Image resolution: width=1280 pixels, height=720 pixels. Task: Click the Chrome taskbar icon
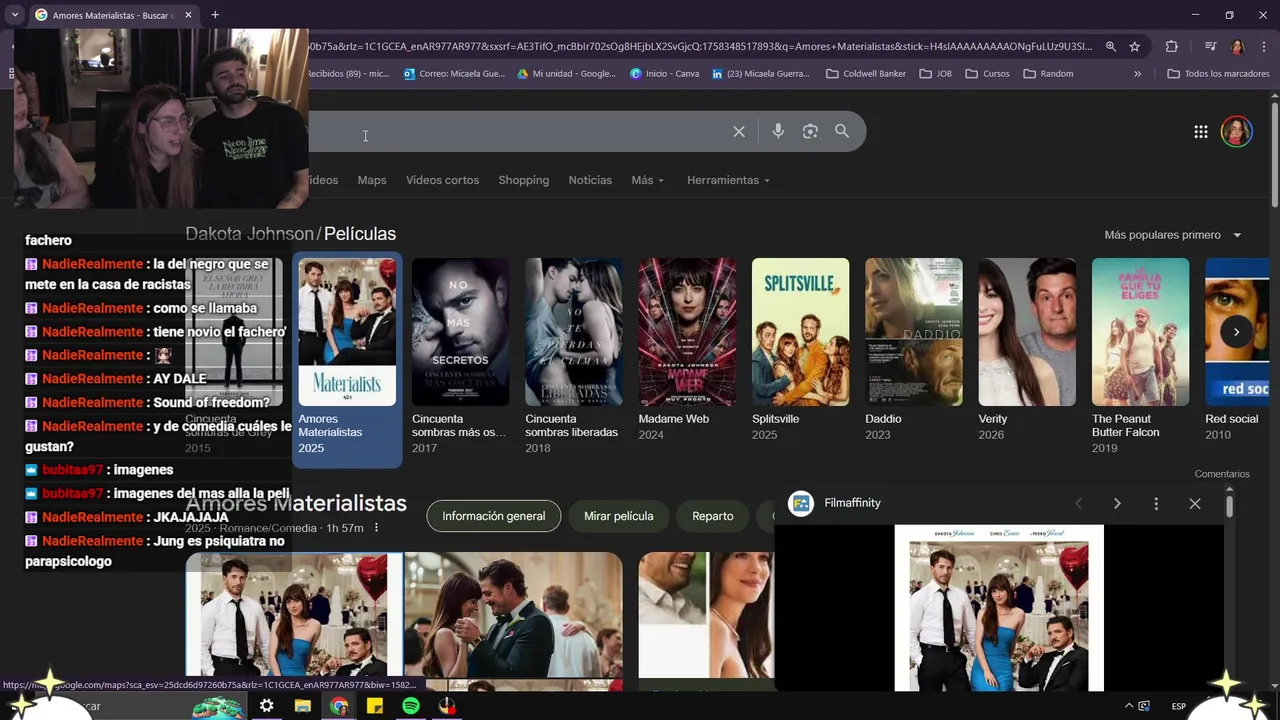point(339,706)
